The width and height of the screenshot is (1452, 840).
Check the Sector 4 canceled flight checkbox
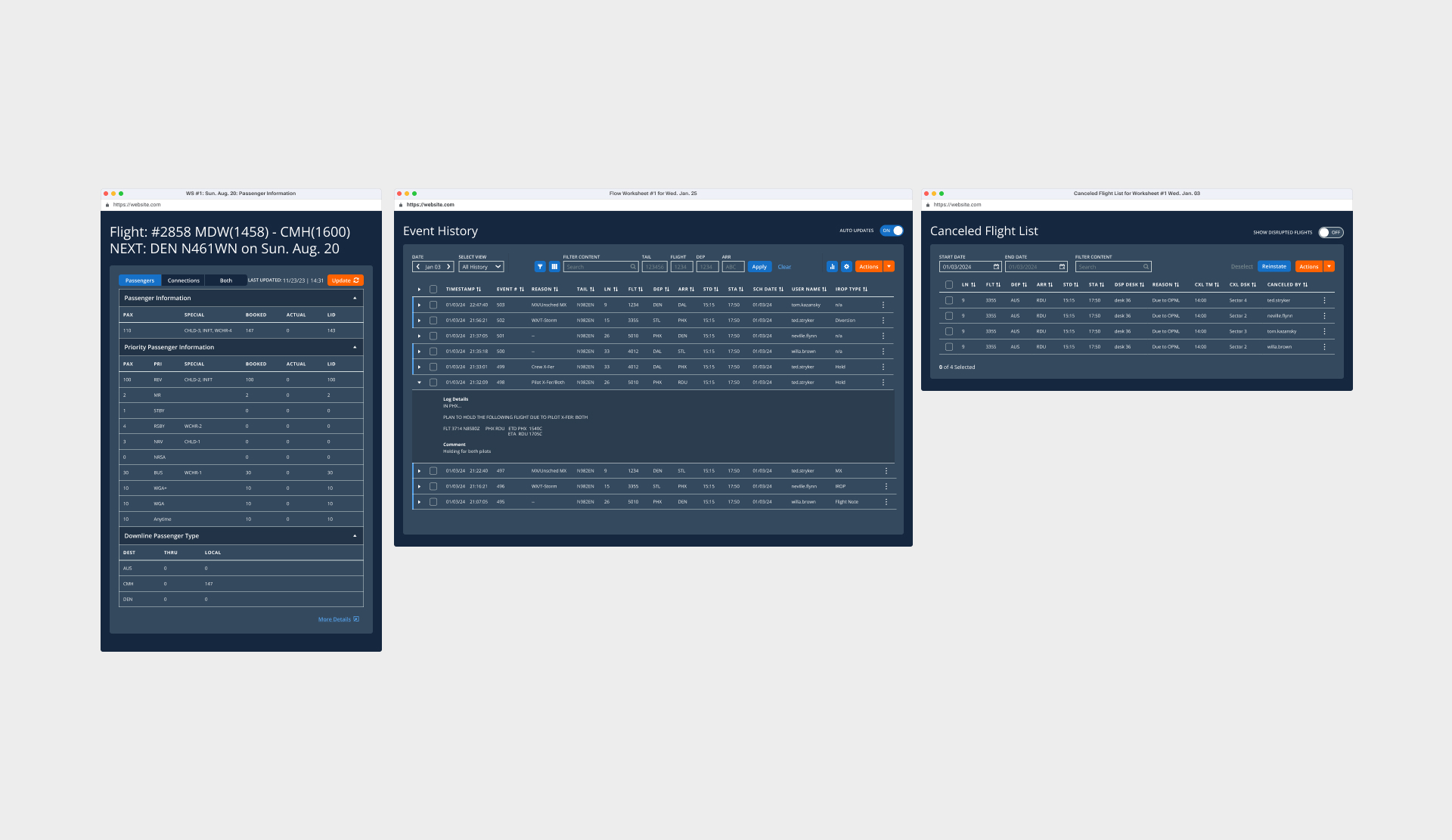pos(949,301)
